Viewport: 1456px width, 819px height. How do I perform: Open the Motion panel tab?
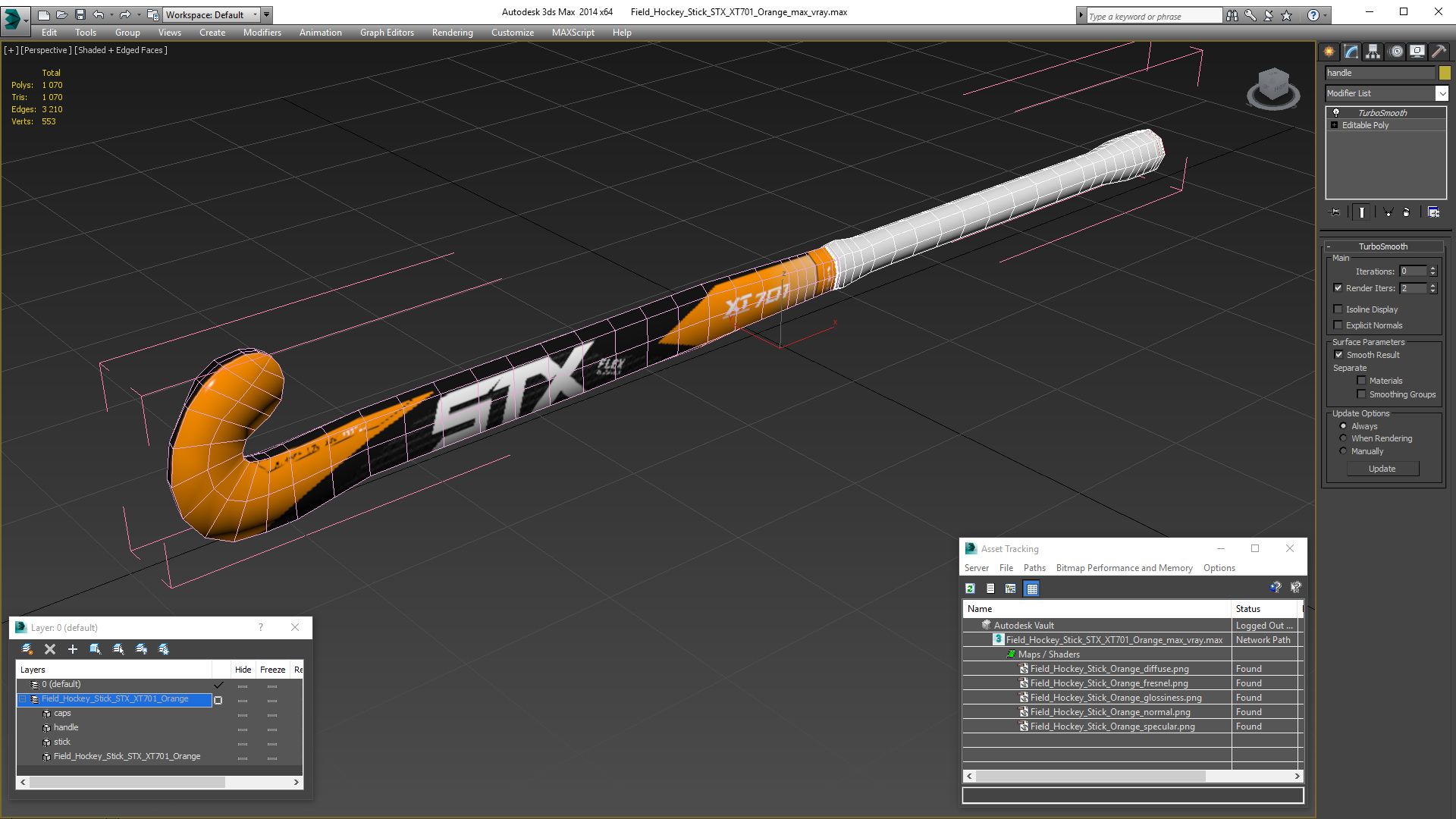(1396, 52)
